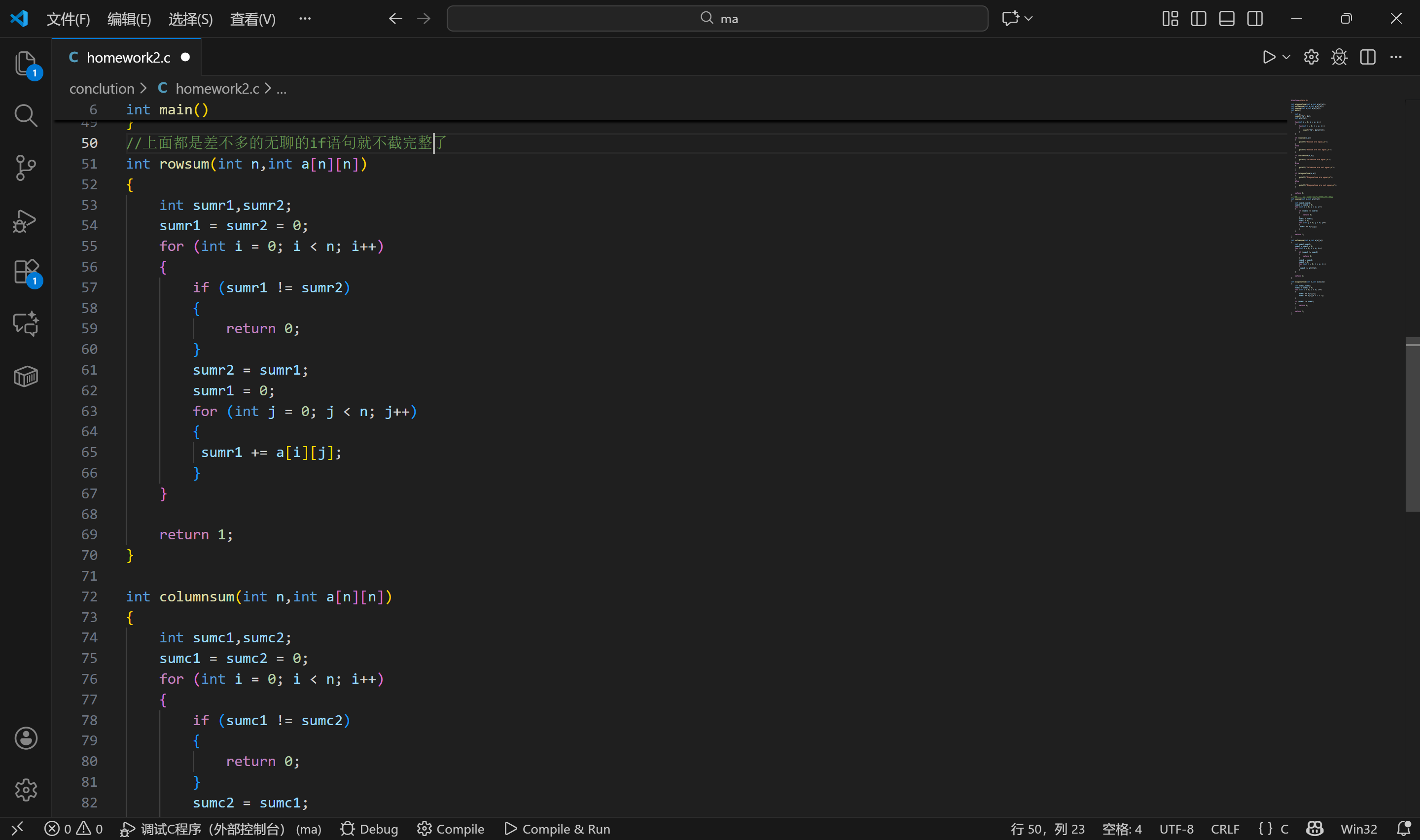Click the Compile button in status bar

[x=451, y=829]
